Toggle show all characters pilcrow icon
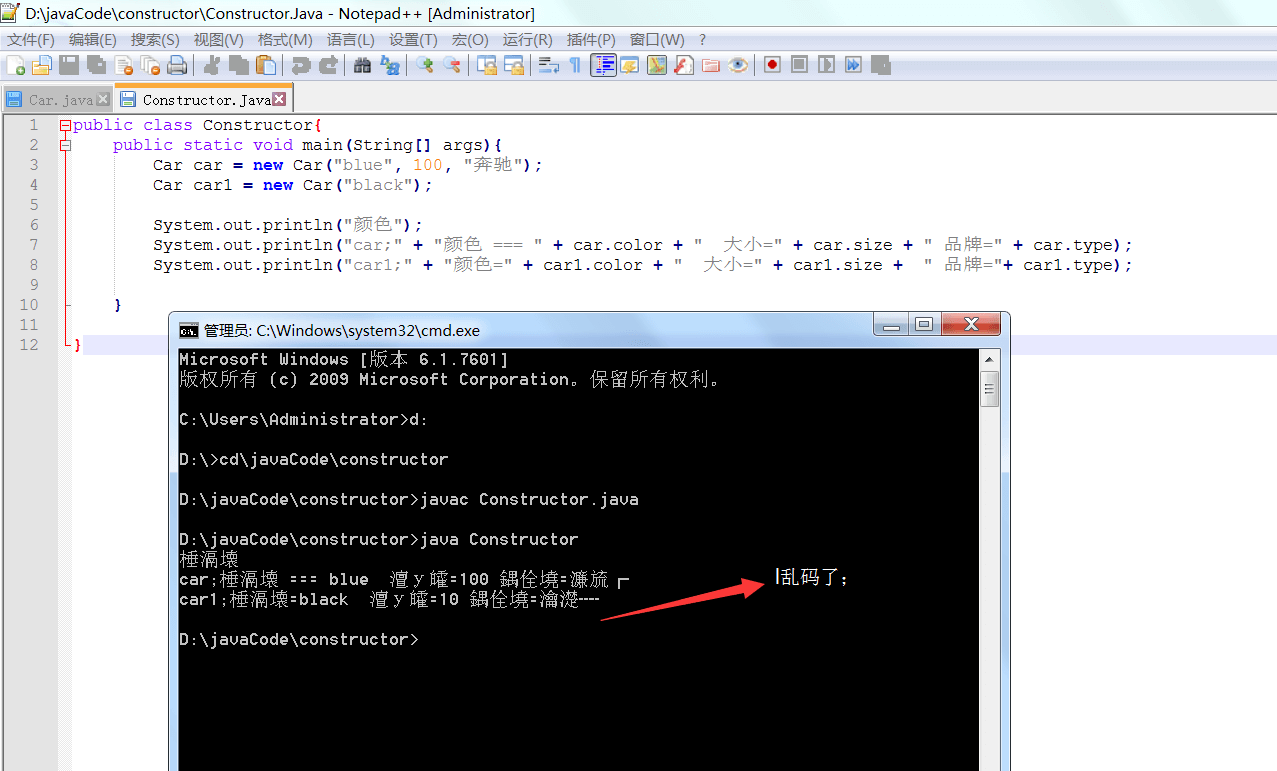 pos(575,65)
